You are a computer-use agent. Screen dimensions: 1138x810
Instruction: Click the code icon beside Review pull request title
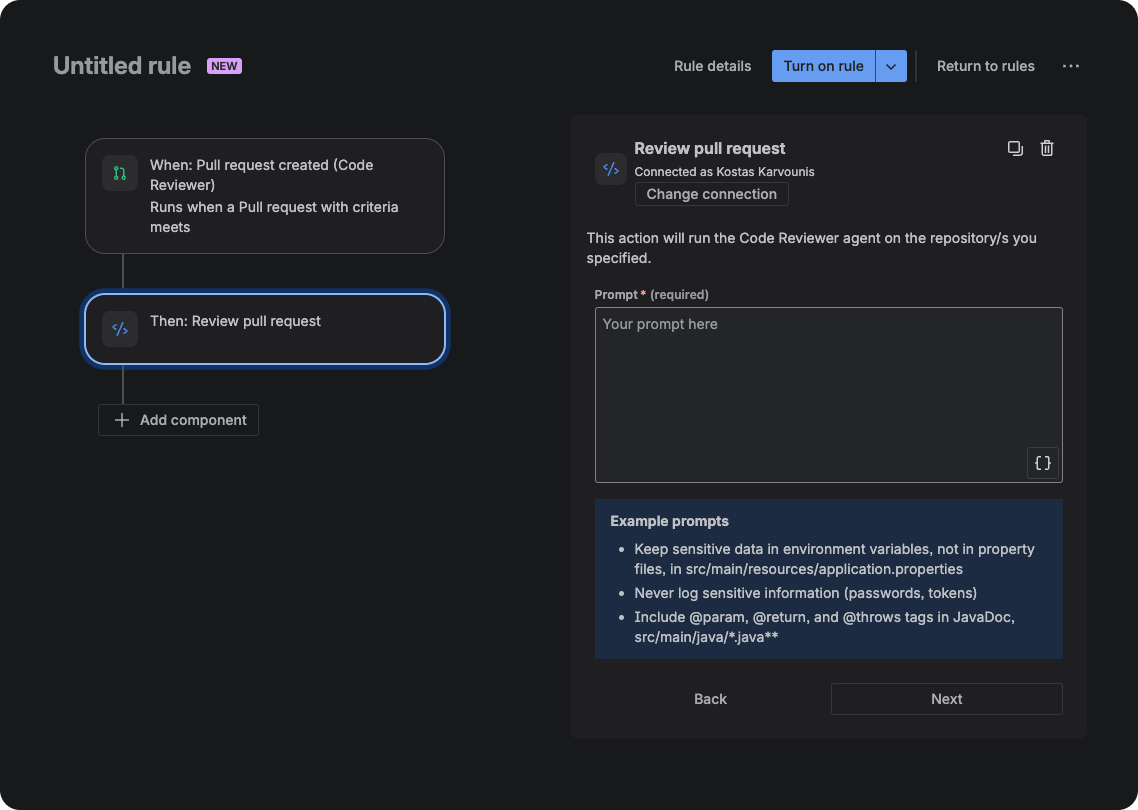(x=610, y=169)
